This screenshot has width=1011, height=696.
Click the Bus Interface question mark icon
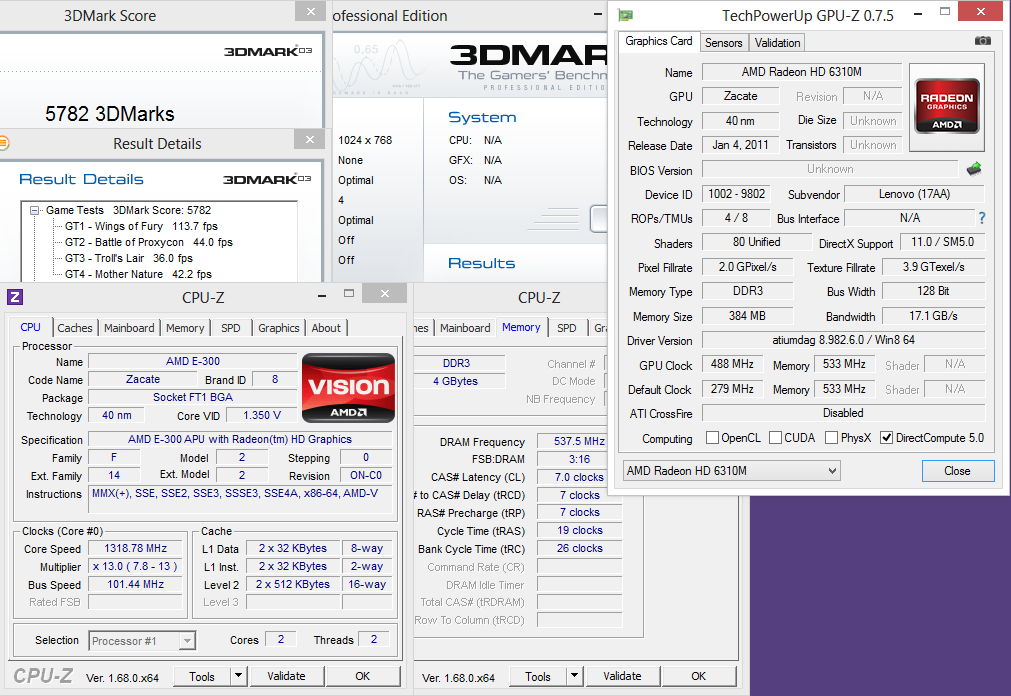pos(981,218)
